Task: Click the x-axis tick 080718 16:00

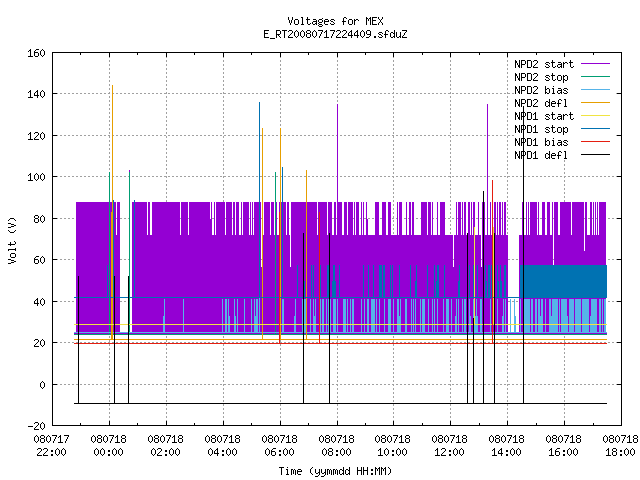Action: click(564, 446)
